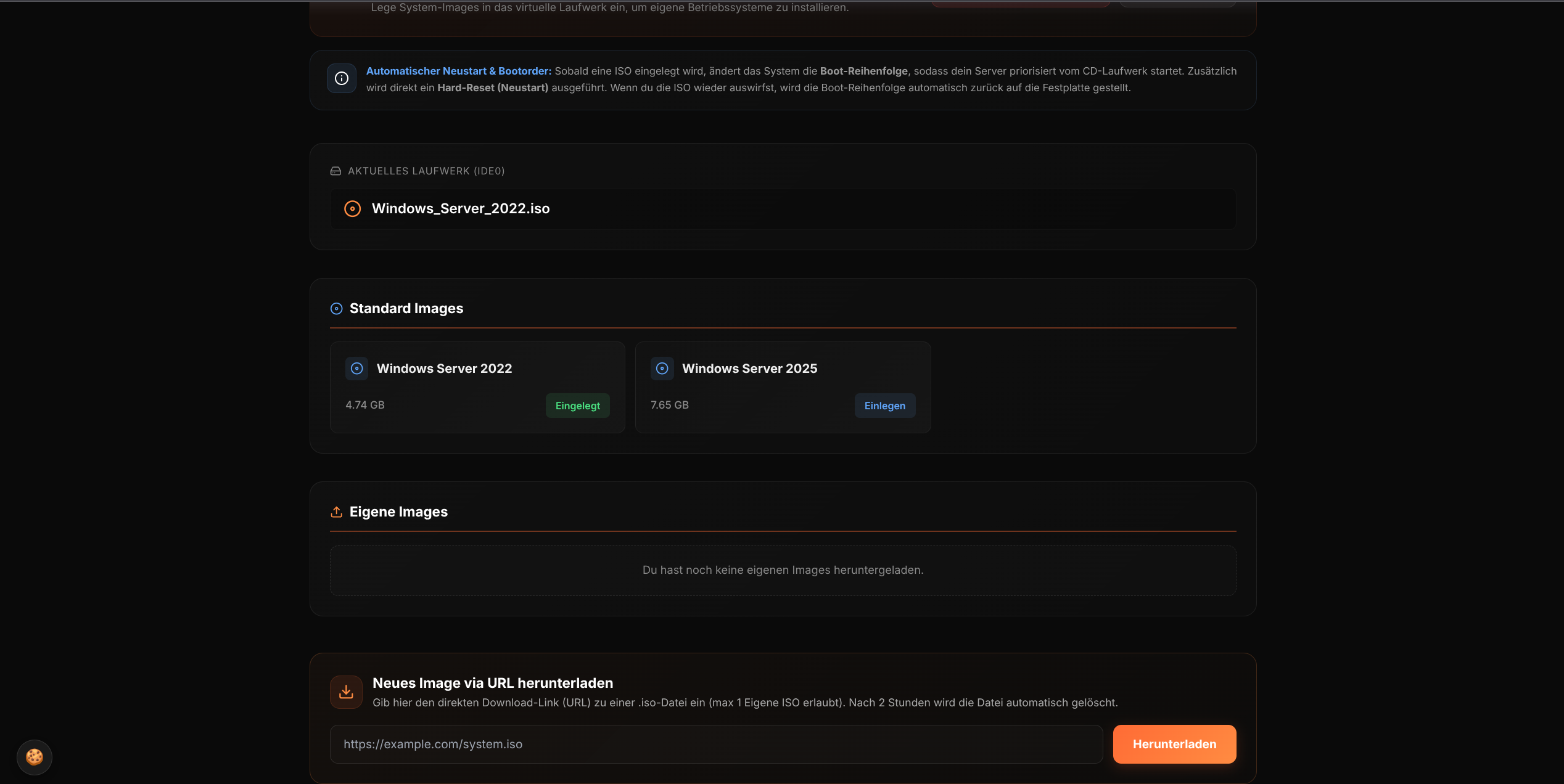Viewport: 1564px width, 784px height.
Task: Click the disc icon on Windows Server 2022 card
Action: click(x=356, y=369)
